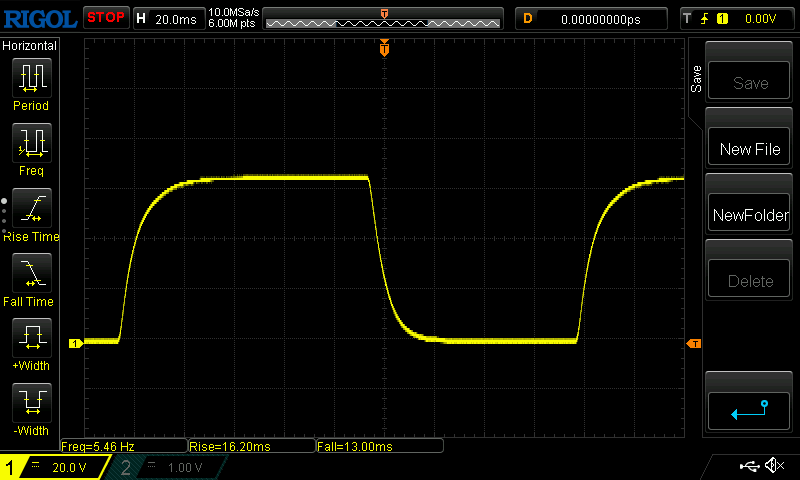Viewport: 800px width, 480px height.
Task: Click the Rise=16.20ms measurement readout
Action: click(x=252, y=446)
